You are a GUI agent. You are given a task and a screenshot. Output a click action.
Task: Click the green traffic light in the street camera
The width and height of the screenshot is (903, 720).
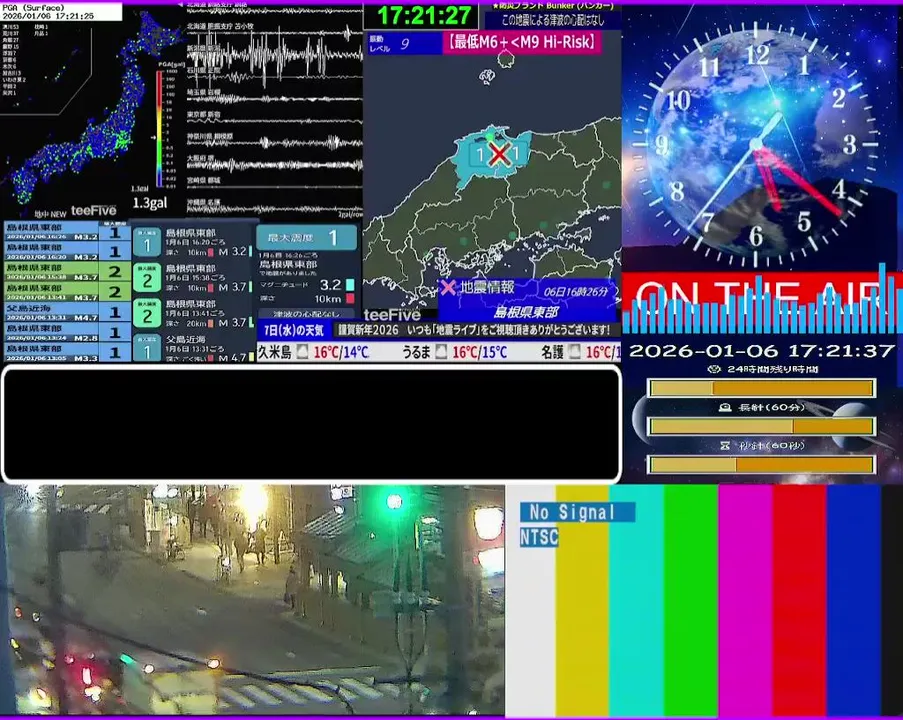394,501
